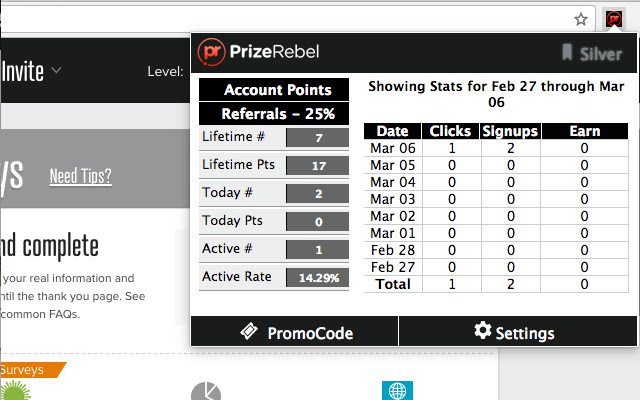Select the Referrals – 25% tab

point(274,114)
